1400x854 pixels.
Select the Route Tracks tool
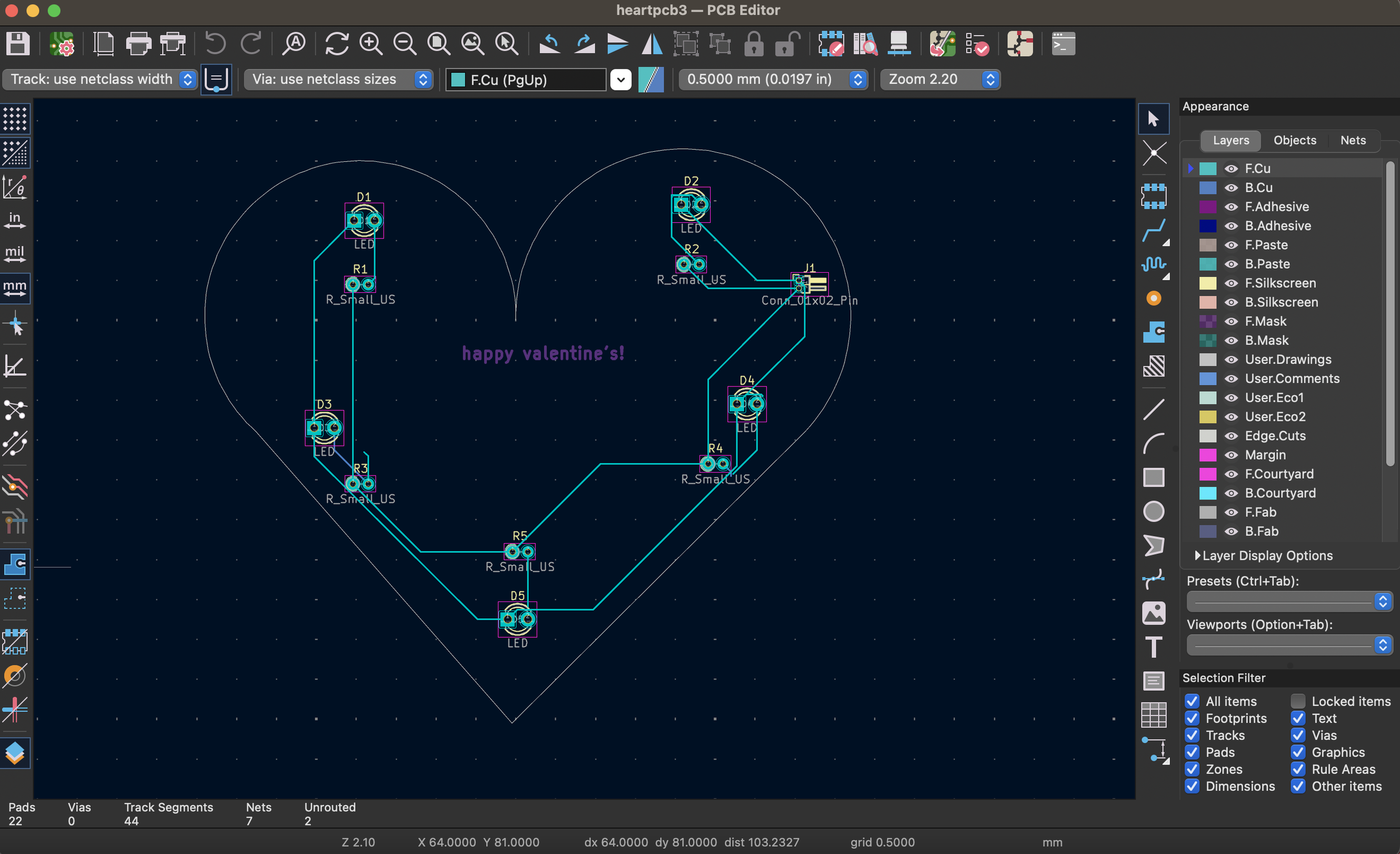1154,231
